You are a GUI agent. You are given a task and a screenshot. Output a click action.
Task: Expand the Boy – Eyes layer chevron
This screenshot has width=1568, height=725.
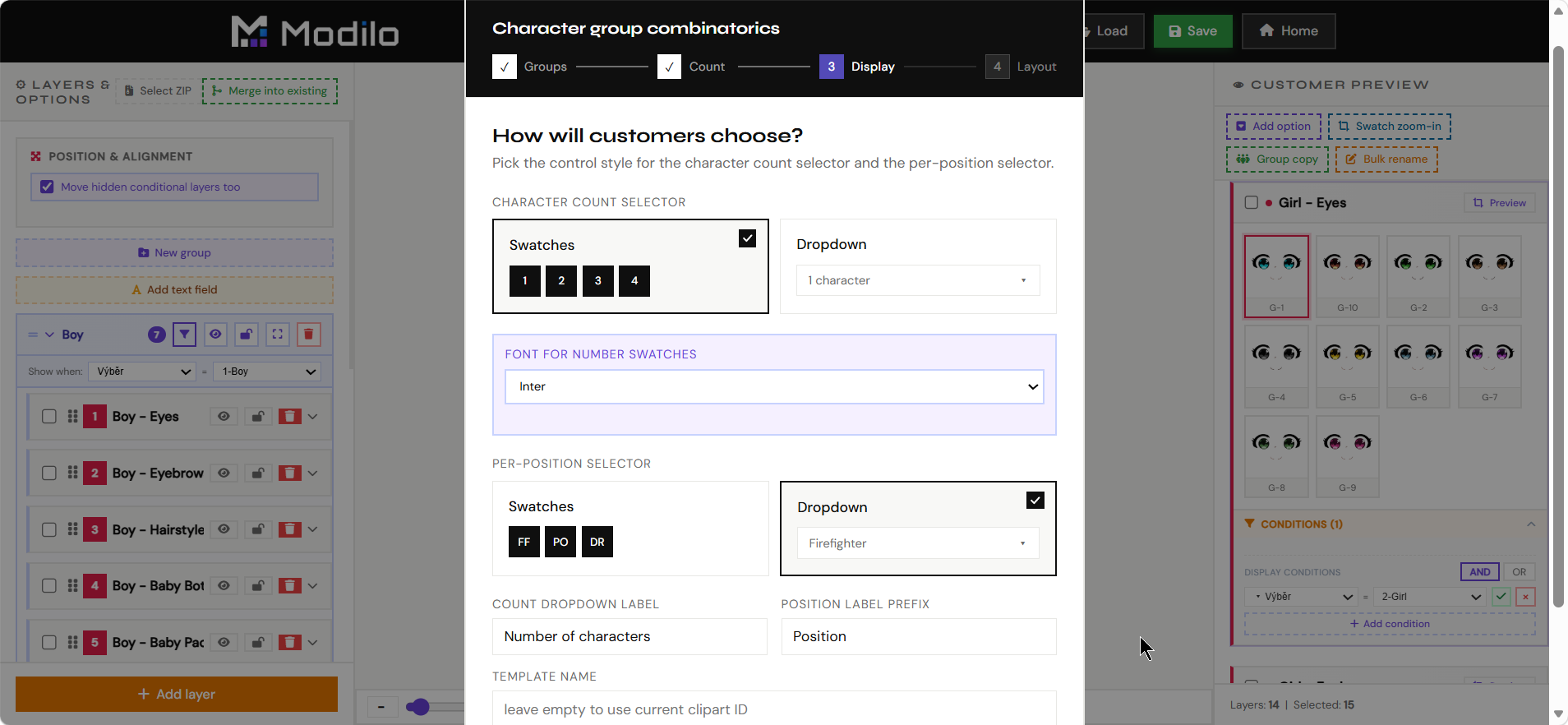pos(312,417)
